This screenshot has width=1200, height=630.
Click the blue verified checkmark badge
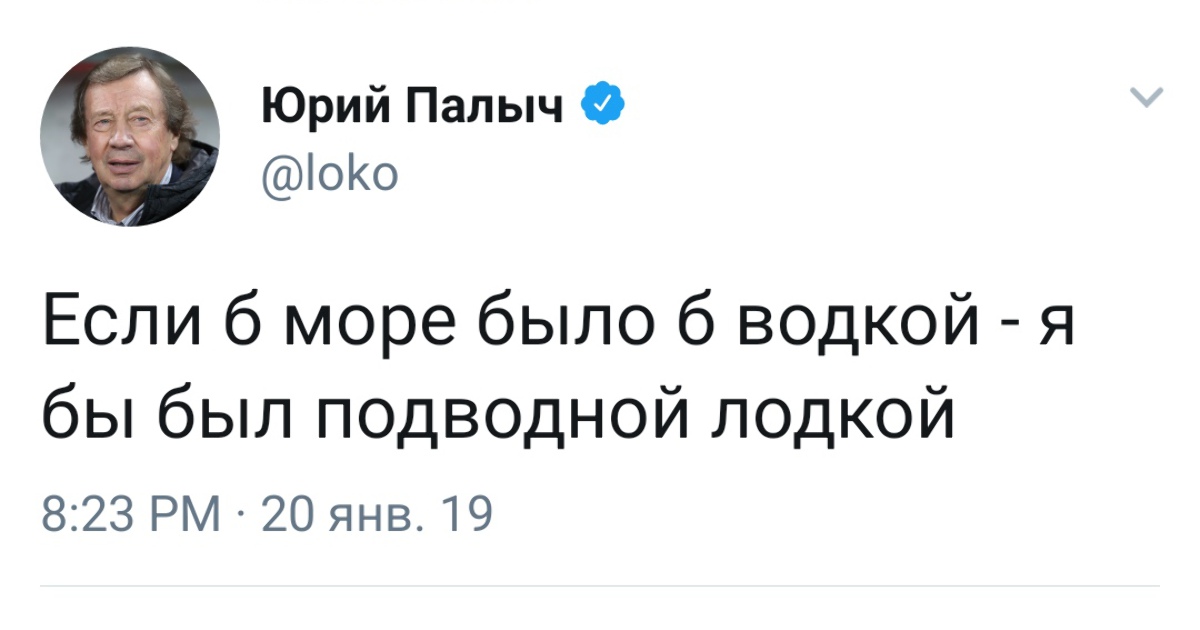tap(604, 105)
